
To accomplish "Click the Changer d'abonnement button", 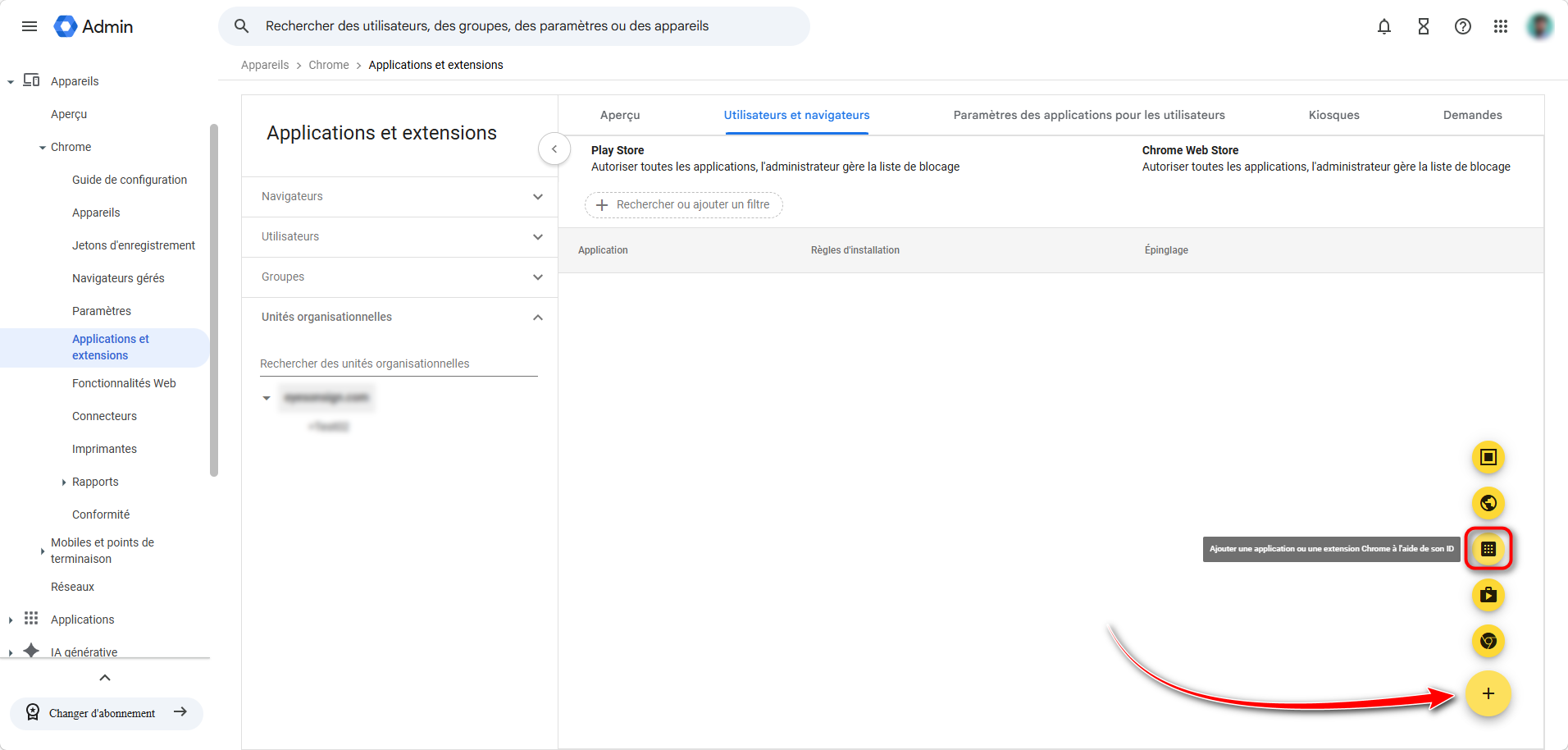I will click(x=106, y=713).
